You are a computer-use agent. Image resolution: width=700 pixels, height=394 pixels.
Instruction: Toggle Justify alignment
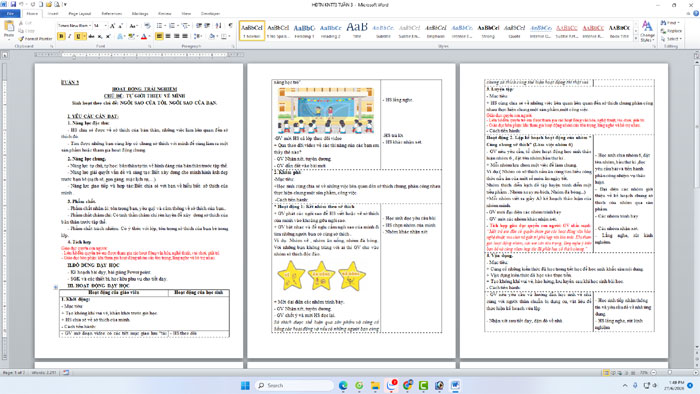click(185, 36)
